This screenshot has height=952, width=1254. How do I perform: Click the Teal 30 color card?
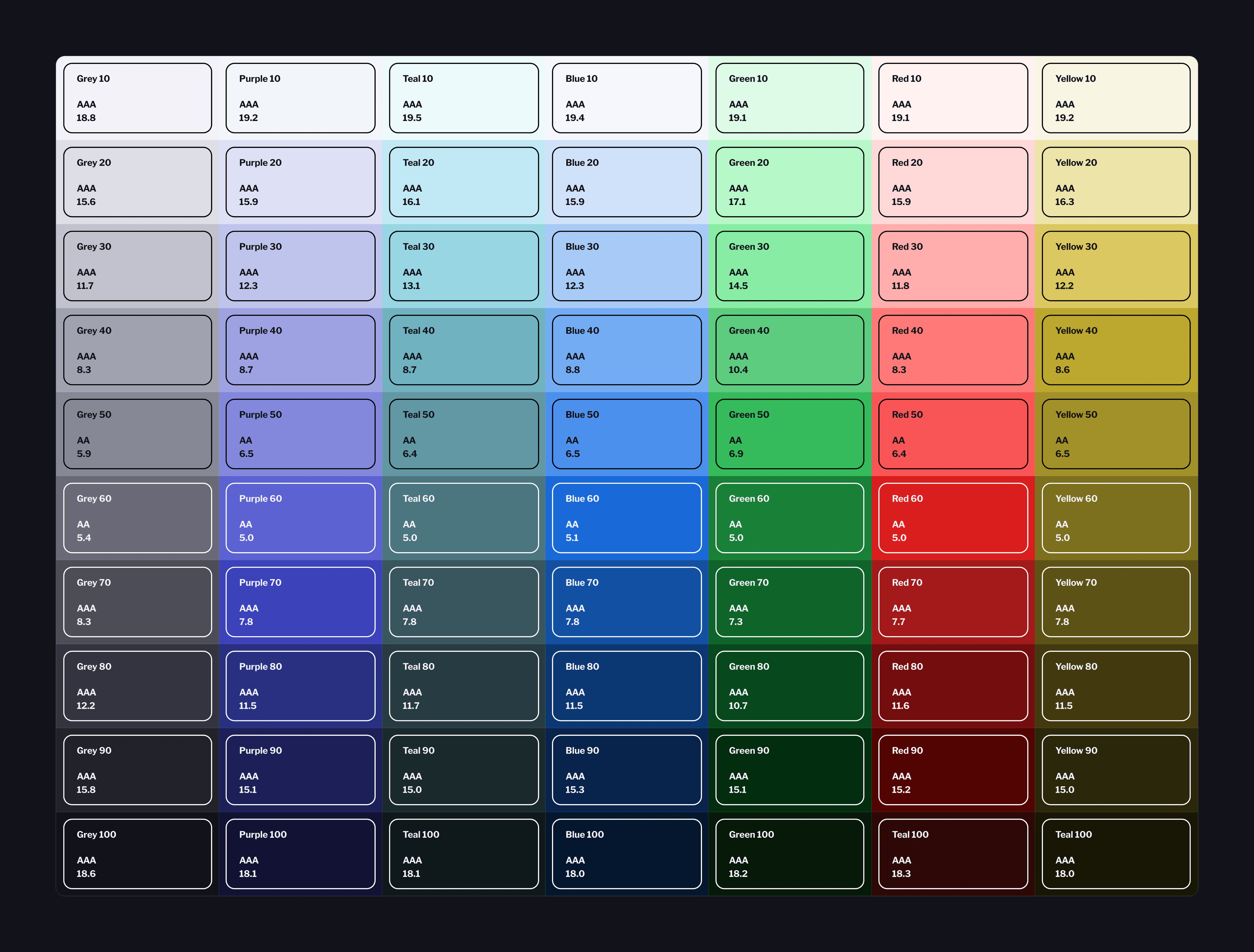464,266
